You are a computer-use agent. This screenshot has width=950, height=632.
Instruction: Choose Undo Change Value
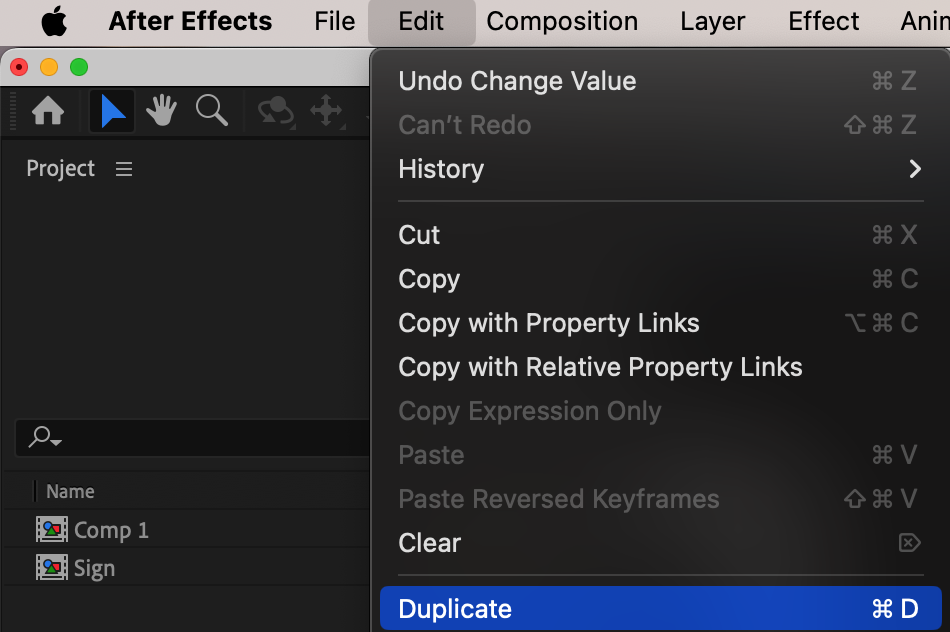click(x=660, y=81)
